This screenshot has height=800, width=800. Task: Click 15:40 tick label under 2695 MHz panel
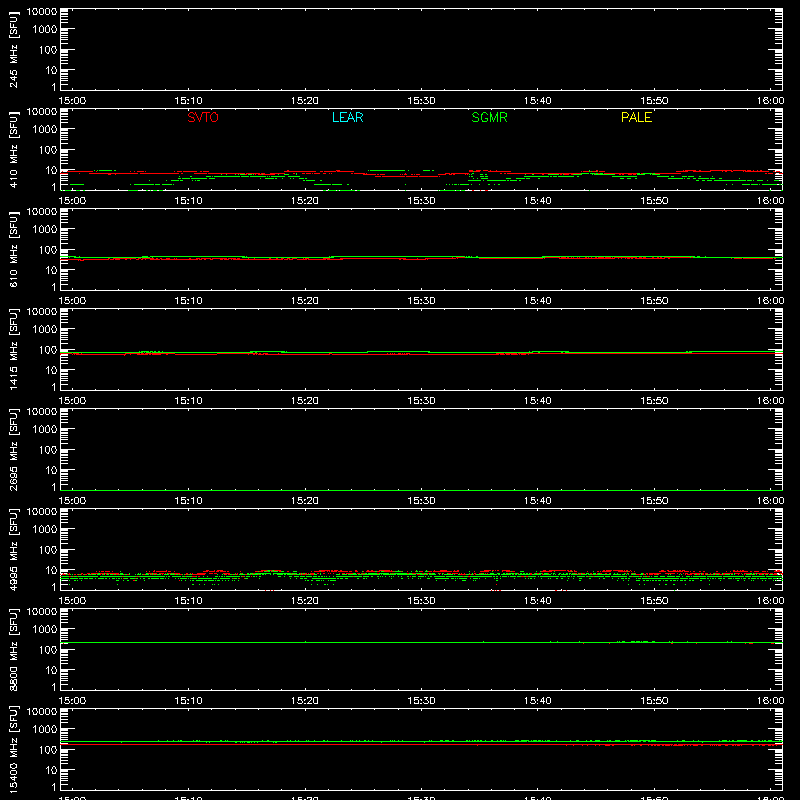point(538,501)
